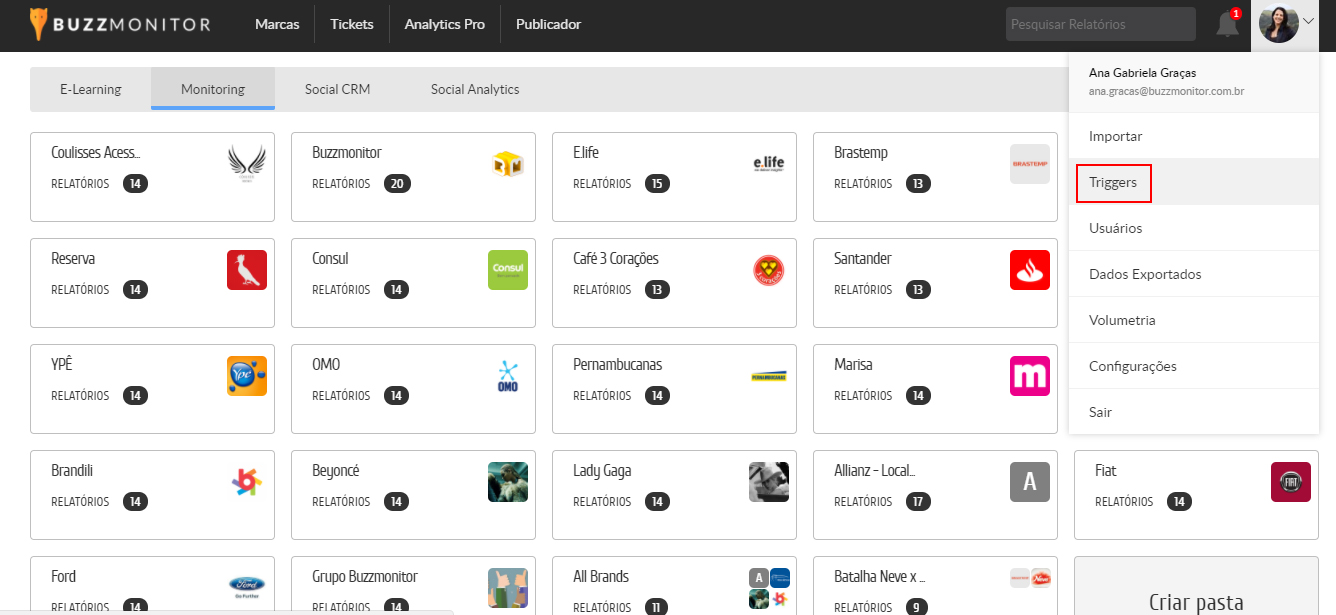Select the OMO brand logo
Image resolution: width=1336 pixels, height=615 pixels.
pos(507,376)
